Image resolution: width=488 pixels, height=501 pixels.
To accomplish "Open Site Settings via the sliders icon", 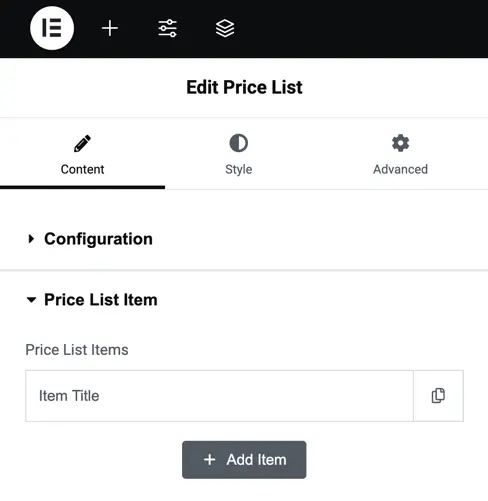I will 167,28.
